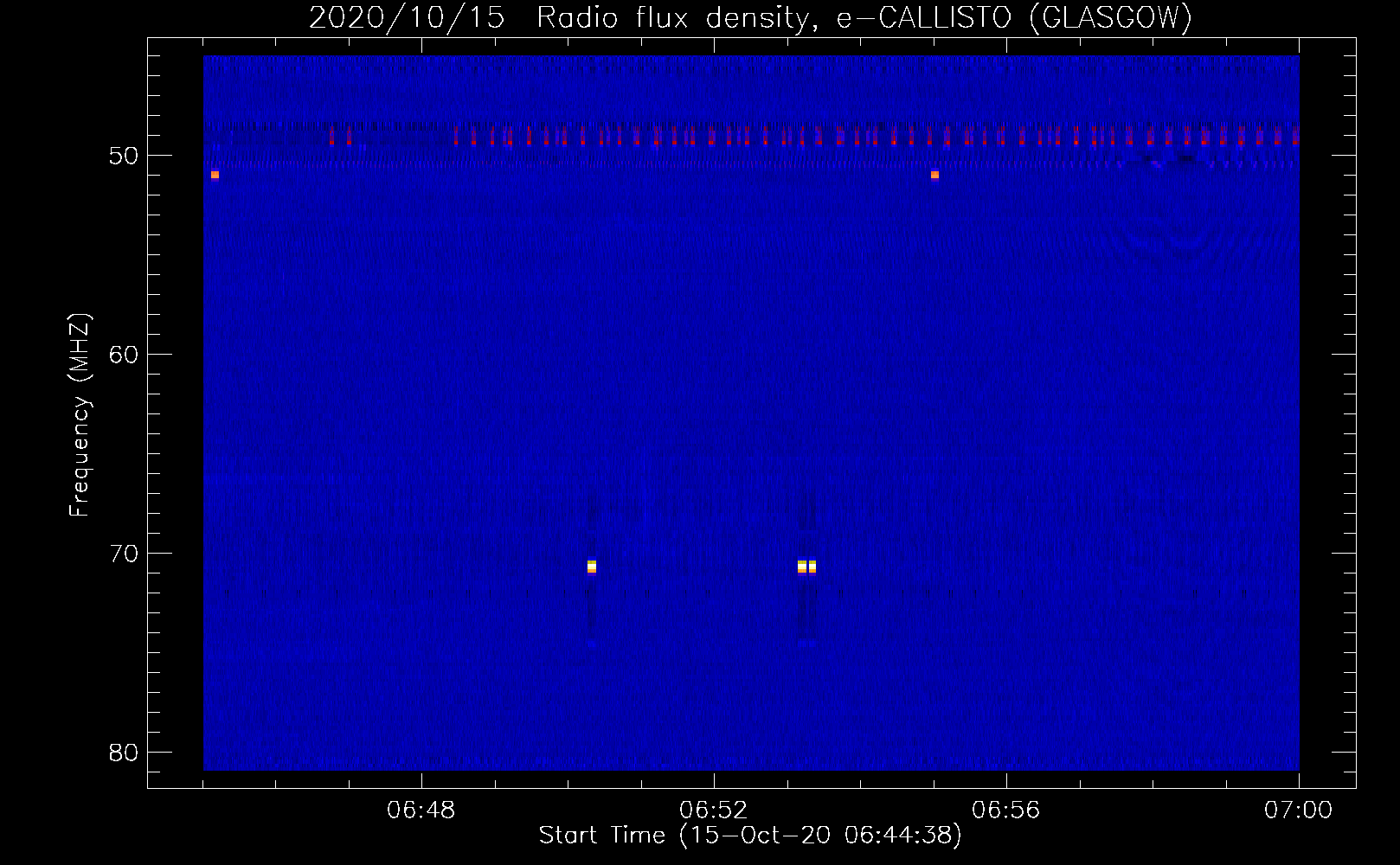Click the 07:00 time tick label

click(x=1298, y=811)
